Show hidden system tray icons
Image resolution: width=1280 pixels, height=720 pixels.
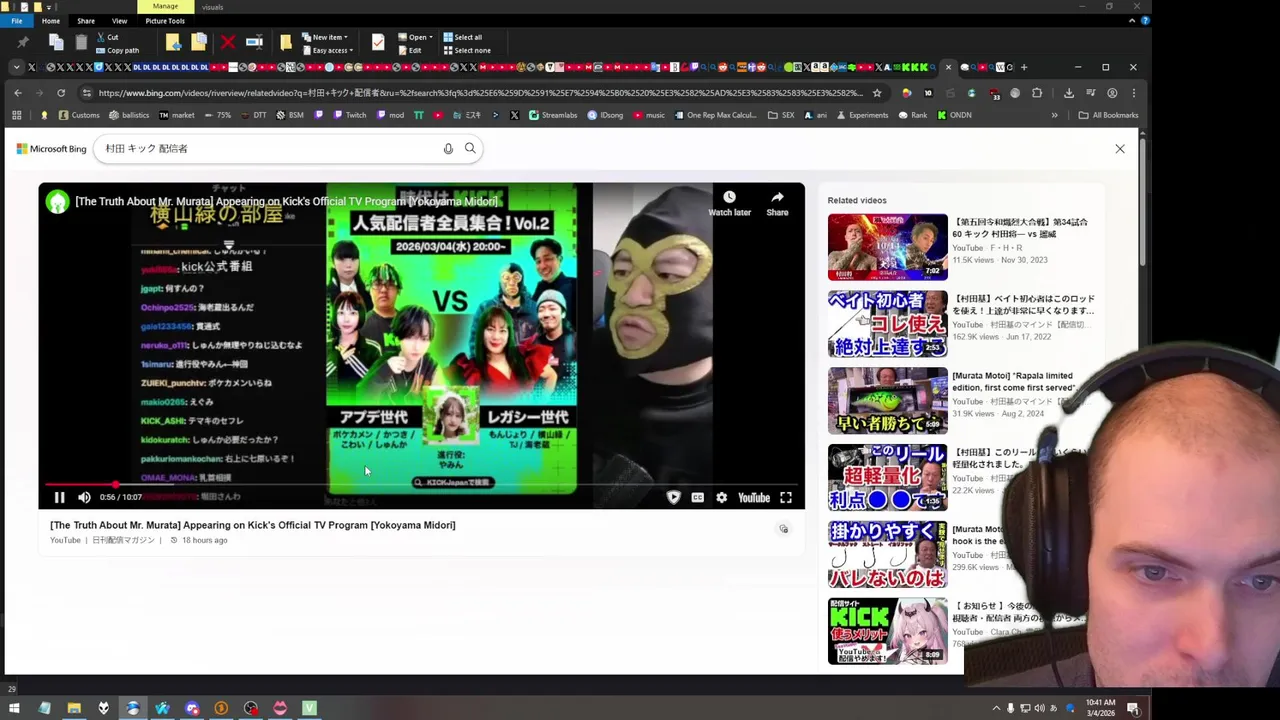click(x=996, y=708)
